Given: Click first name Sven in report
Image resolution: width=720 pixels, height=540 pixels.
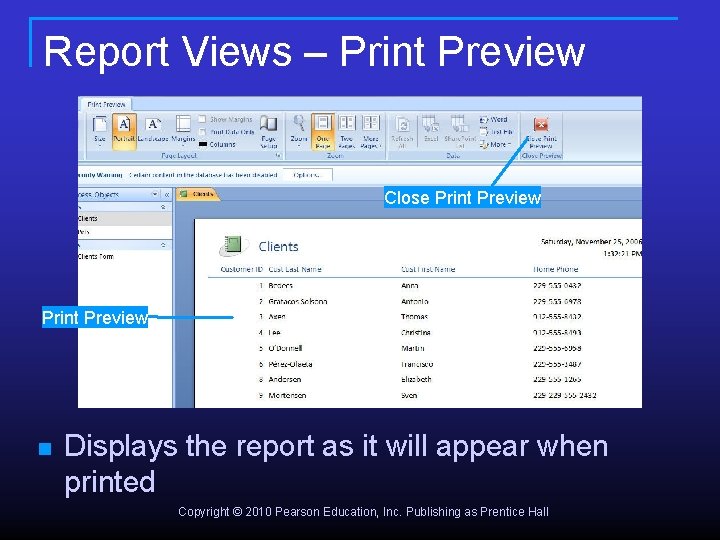Looking at the screenshot, I should [409, 395].
